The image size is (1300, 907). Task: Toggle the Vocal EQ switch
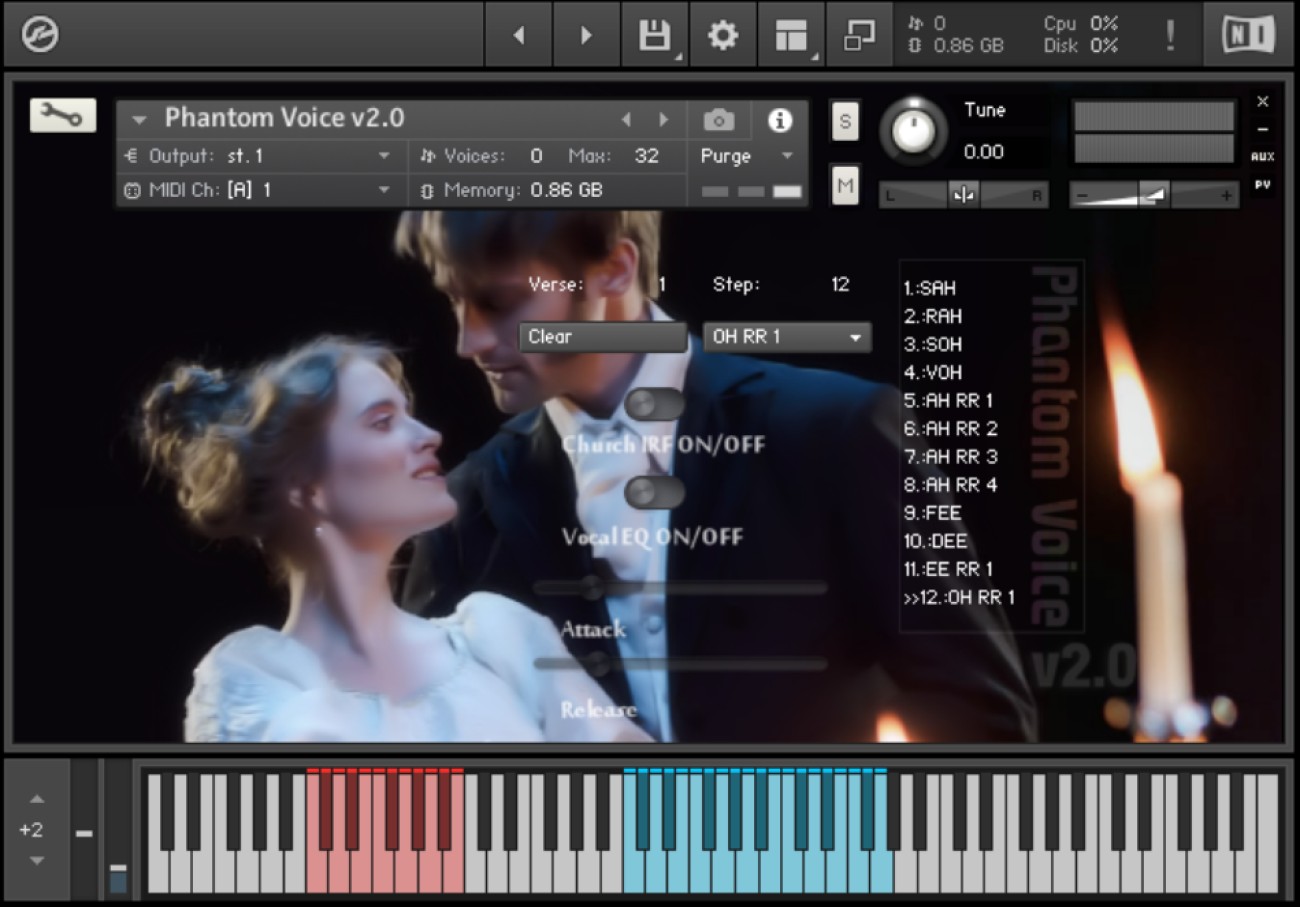655,493
